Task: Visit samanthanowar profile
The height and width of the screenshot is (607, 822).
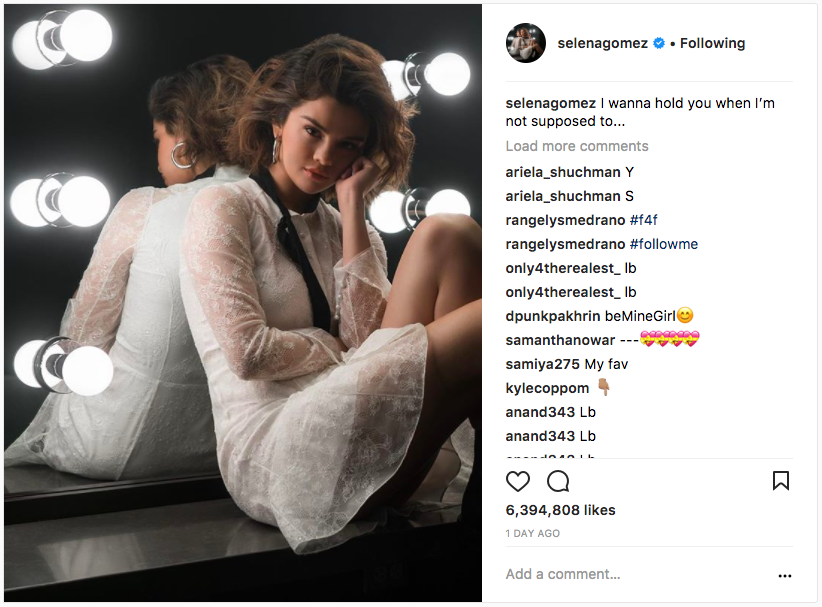Action: click(x=560, y=341)
